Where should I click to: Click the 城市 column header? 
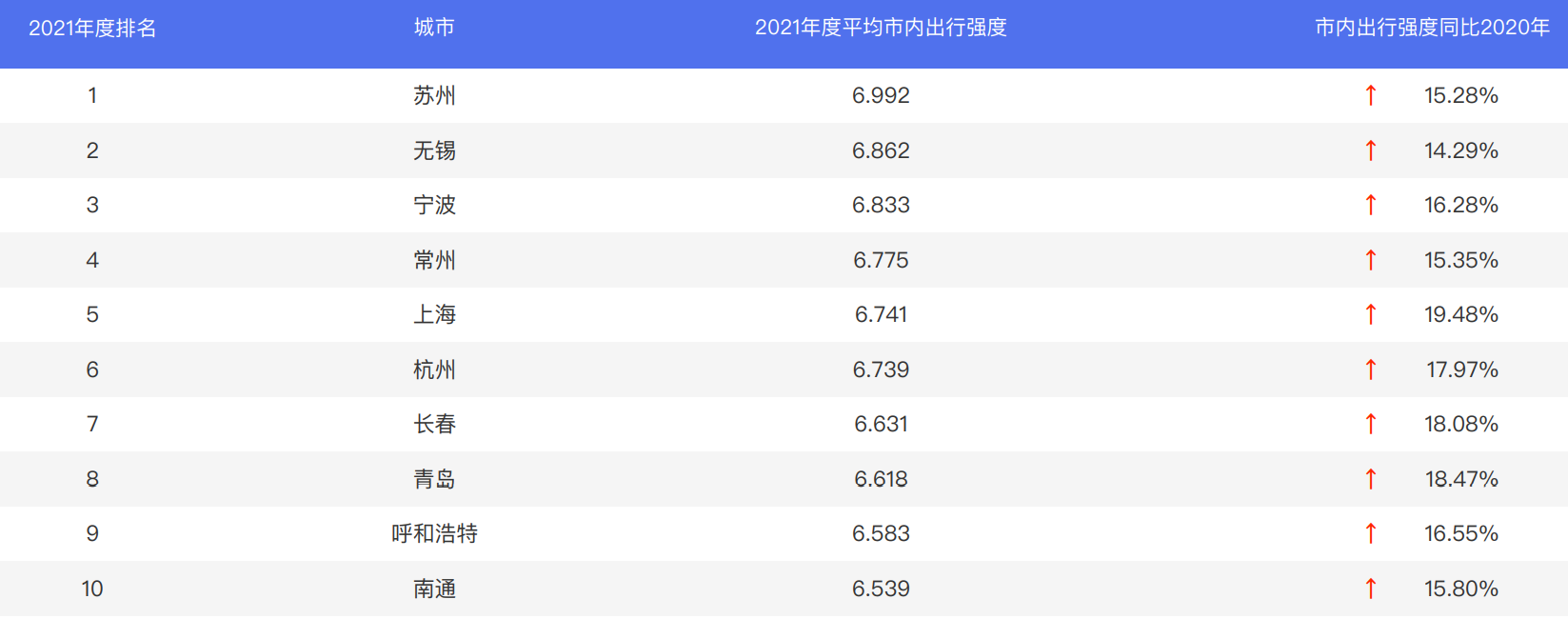tap(434, 28)
